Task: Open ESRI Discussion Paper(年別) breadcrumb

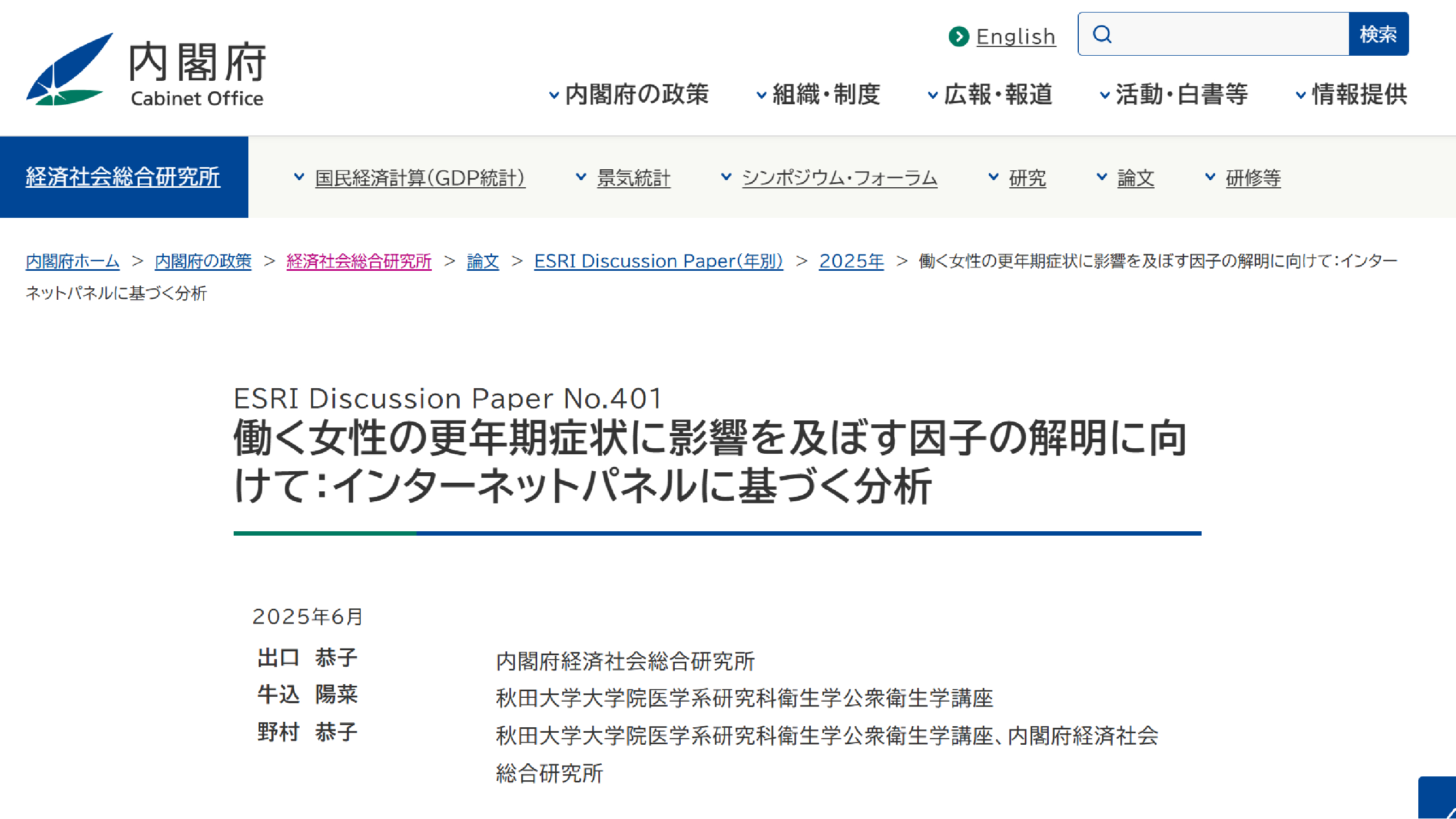Action: [658, 261]
